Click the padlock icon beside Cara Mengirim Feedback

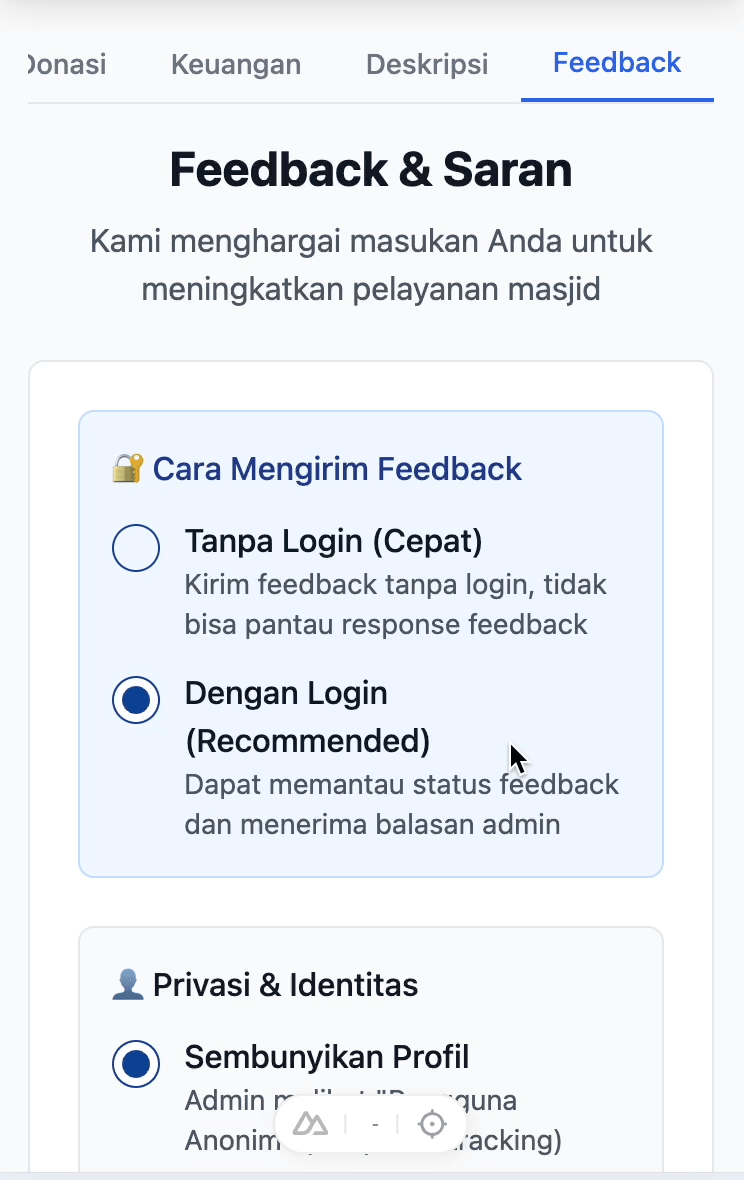pos(127,468)
